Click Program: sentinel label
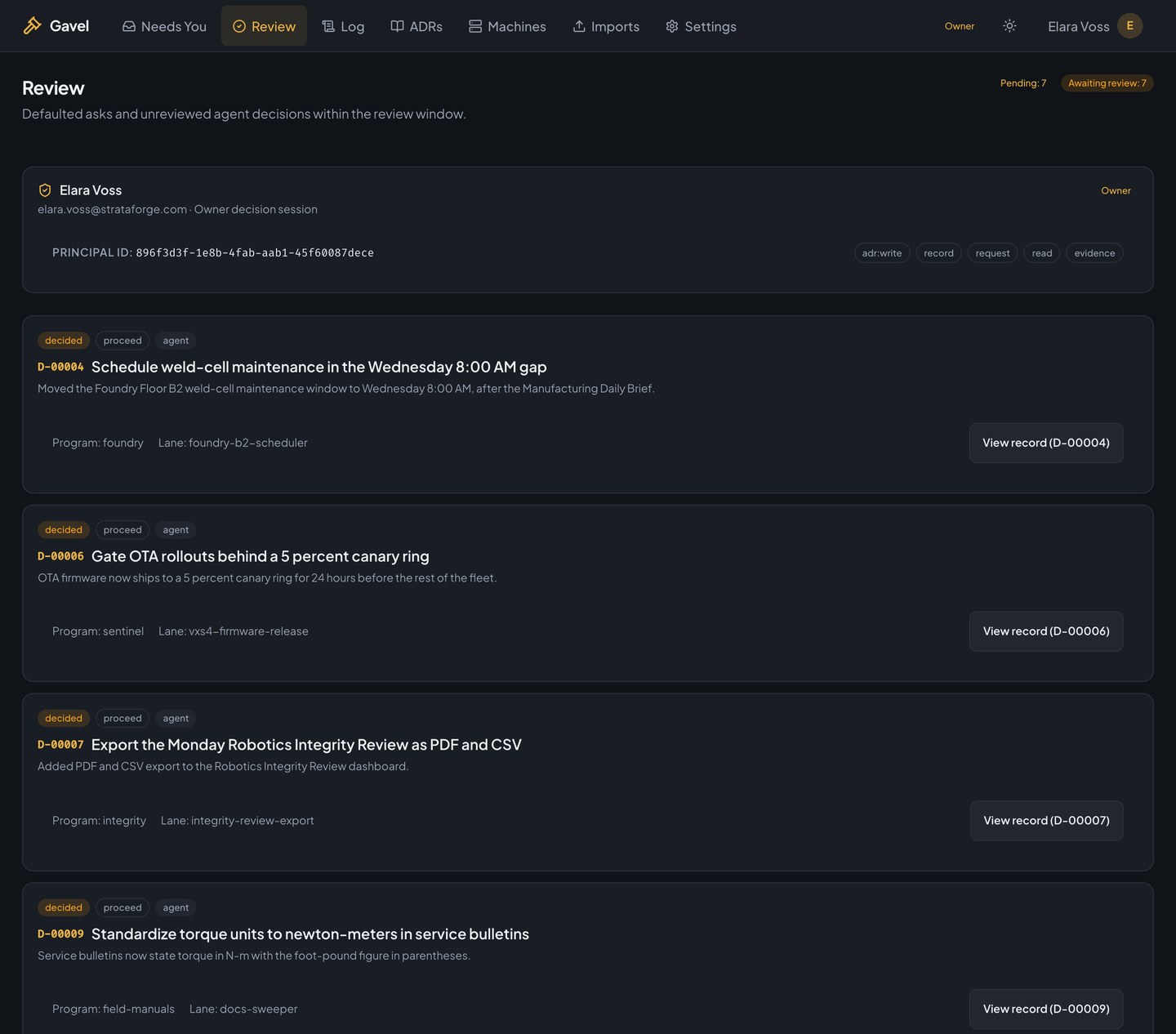1176x1034 pixels. coord(98,631)
